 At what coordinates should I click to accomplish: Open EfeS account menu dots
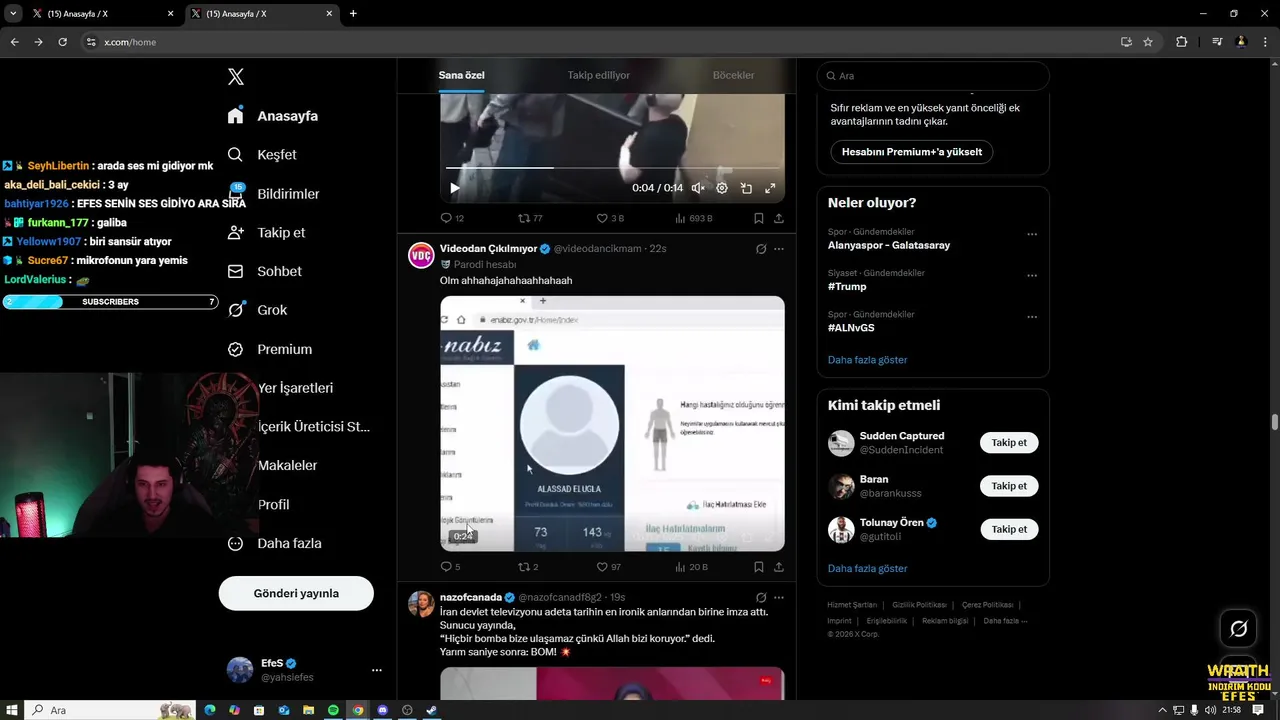click(x=376, y=670)
